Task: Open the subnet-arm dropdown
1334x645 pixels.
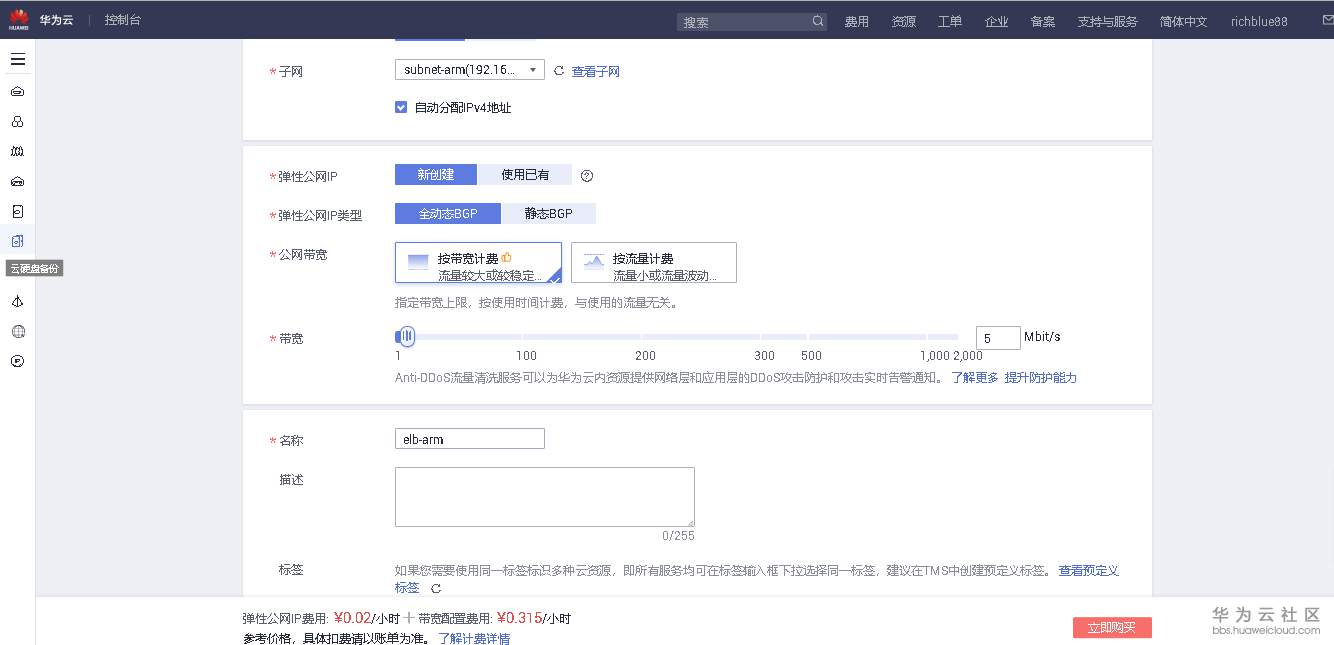Action: (x=469, y=70)
